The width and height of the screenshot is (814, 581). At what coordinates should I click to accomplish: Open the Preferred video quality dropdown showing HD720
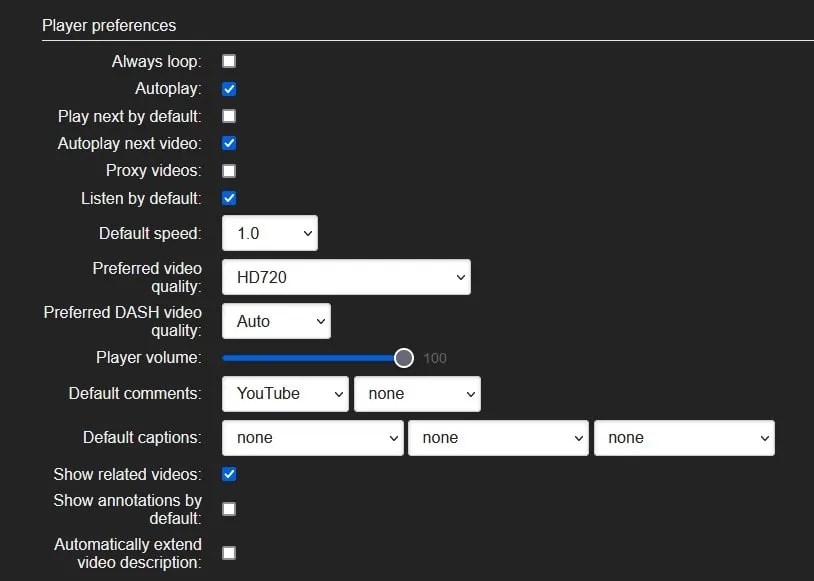(346, 277)
